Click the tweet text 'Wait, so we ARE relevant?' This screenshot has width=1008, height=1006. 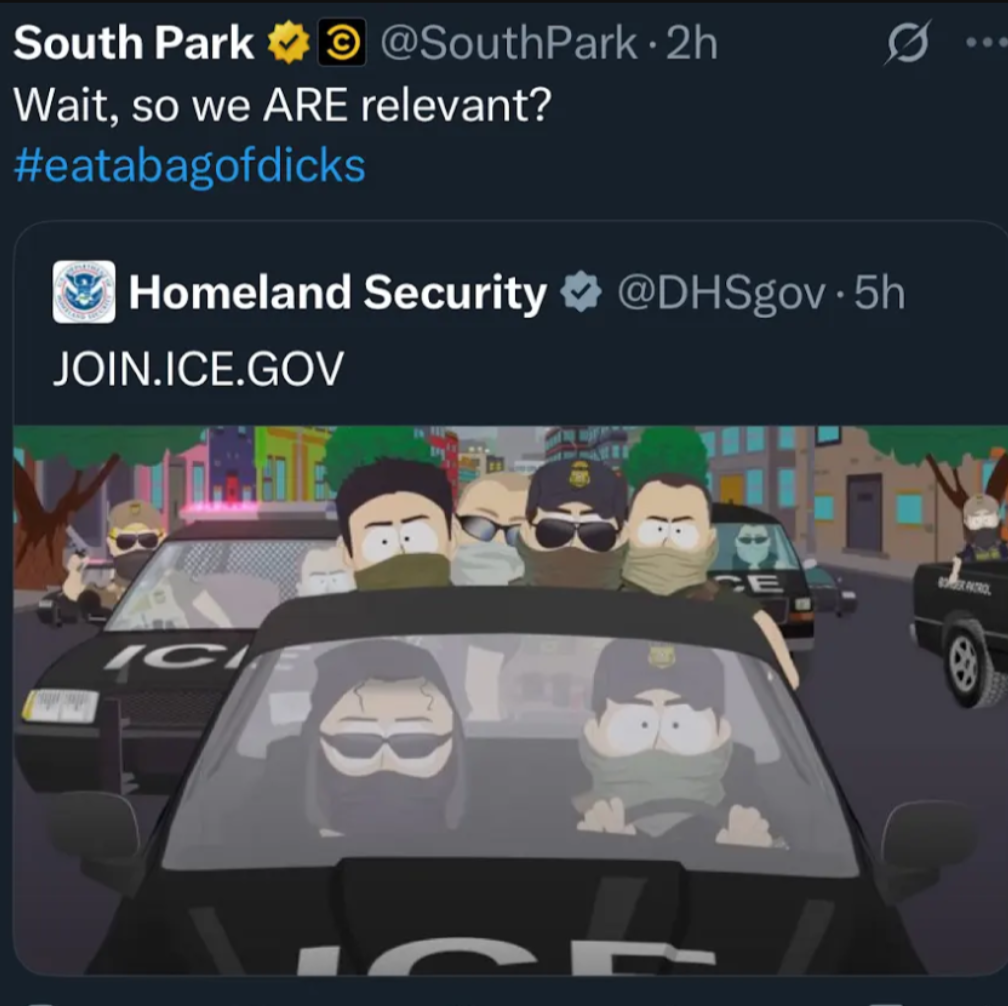(x=282, y=105)
